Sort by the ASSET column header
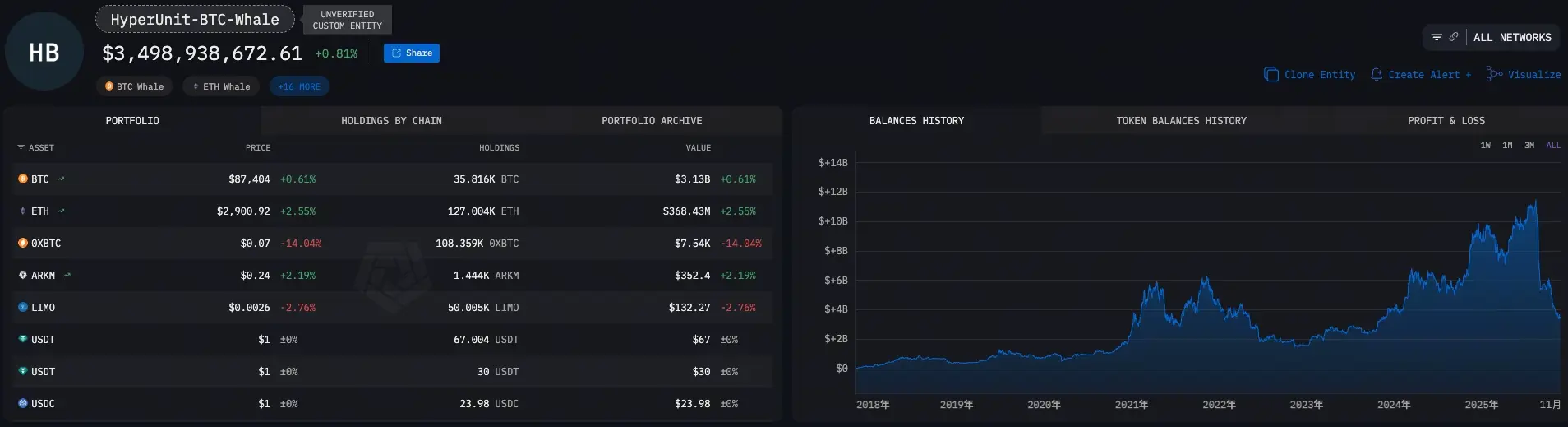 pos(41,147)
